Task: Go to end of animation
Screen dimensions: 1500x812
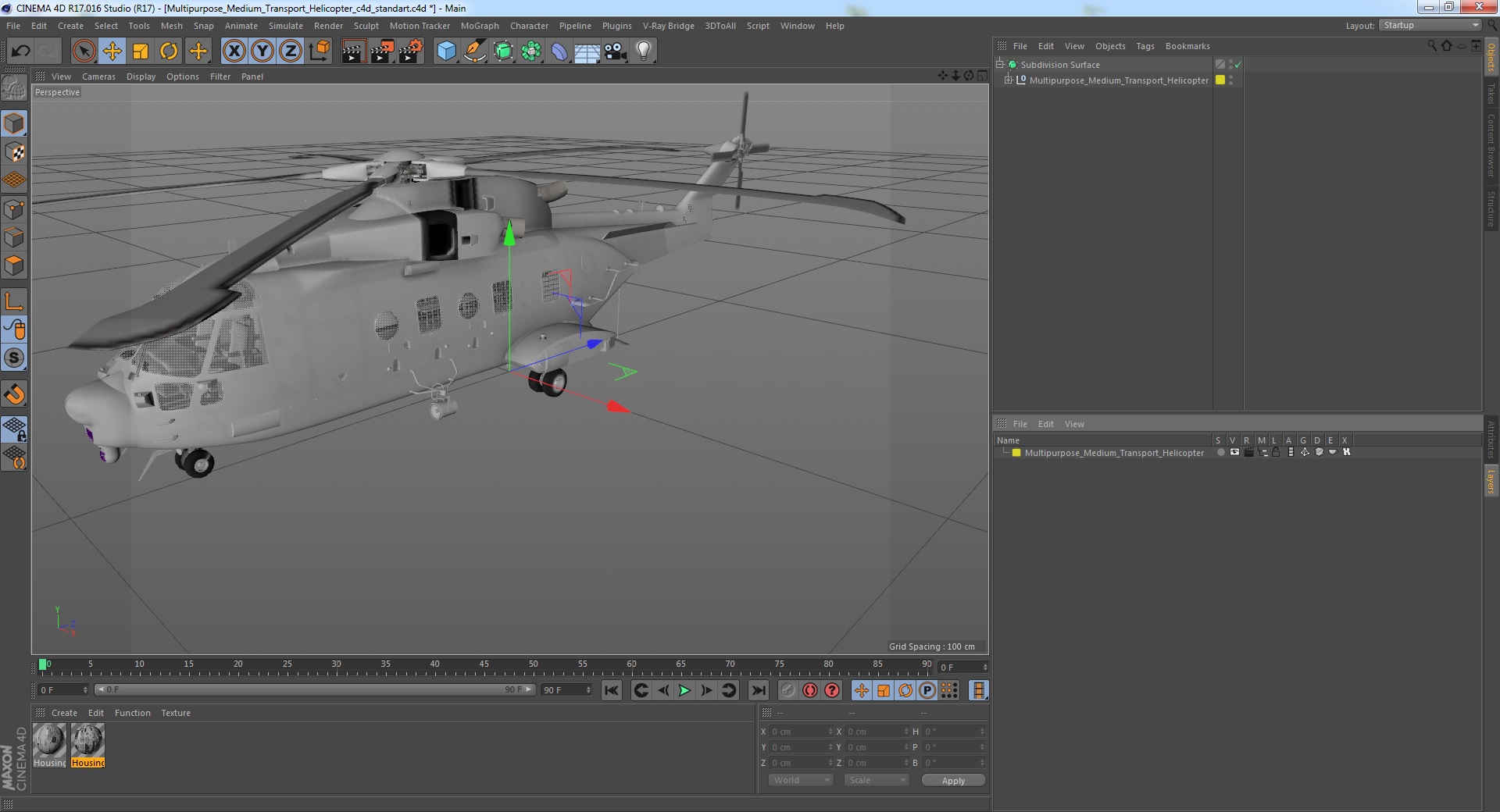Action: click(x=758, y=690)
